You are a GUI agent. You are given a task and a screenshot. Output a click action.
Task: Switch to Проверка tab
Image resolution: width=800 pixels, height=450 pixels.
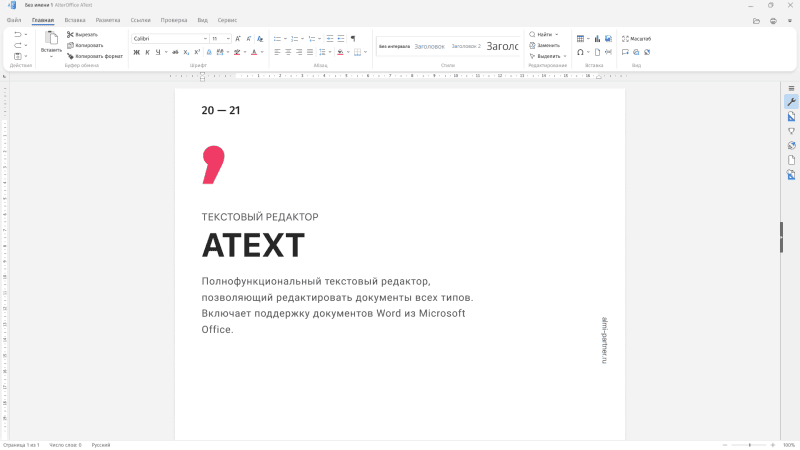coord(174,20)
